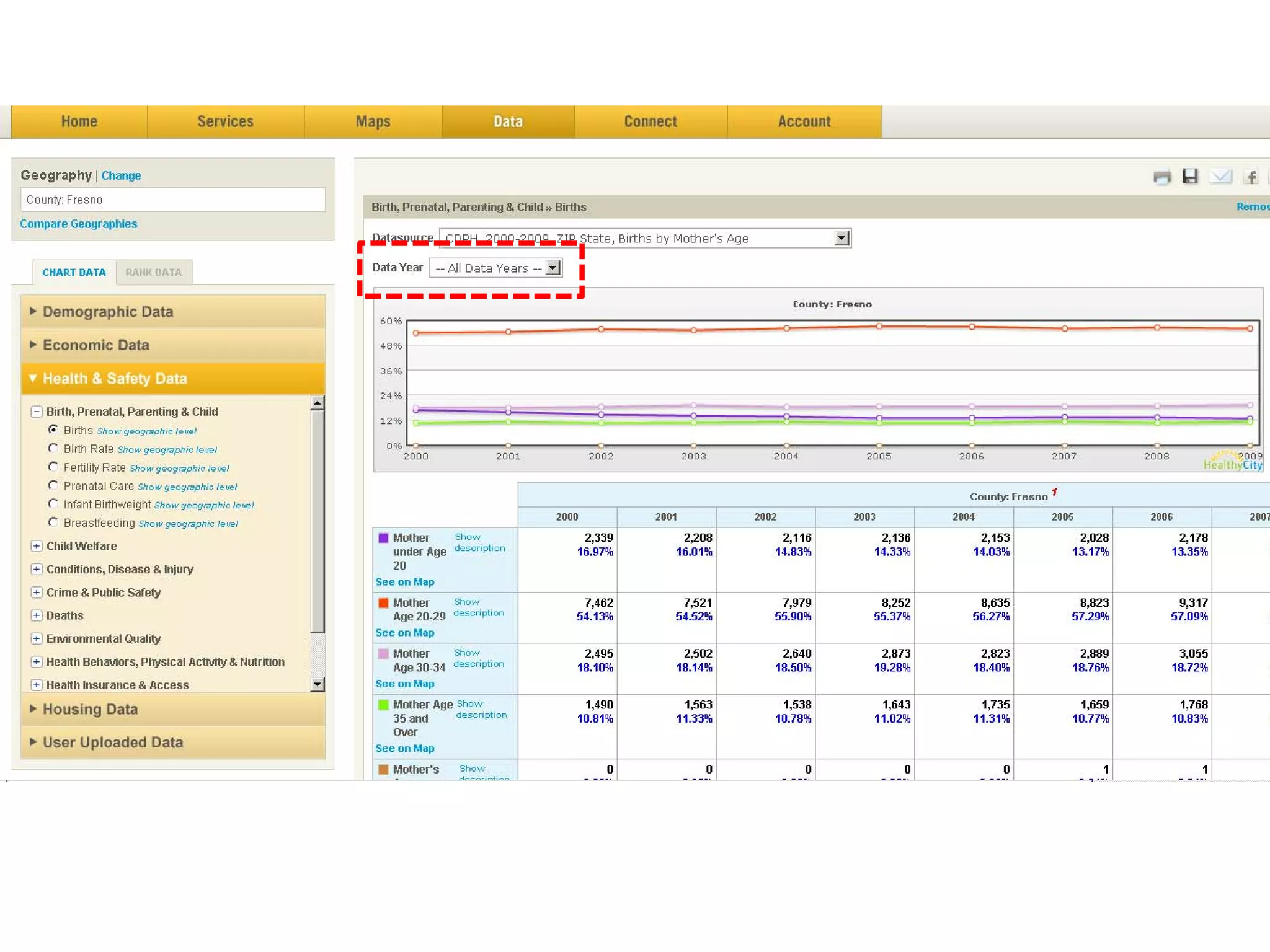
Task: Select the Prenatal Care radio button
Action: (x=53, y=485)
